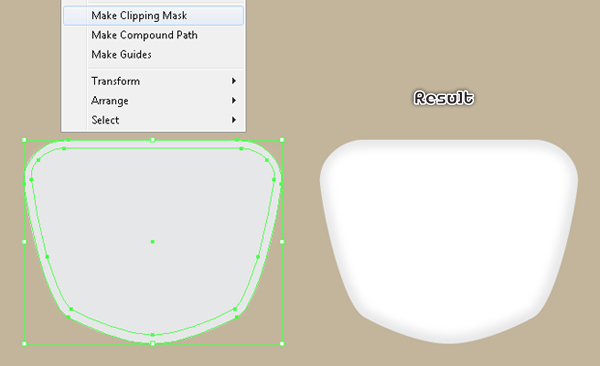Viewport: 600px width, 366px height.
Task: Click the center point of selected shape
Action: (153, 242)
